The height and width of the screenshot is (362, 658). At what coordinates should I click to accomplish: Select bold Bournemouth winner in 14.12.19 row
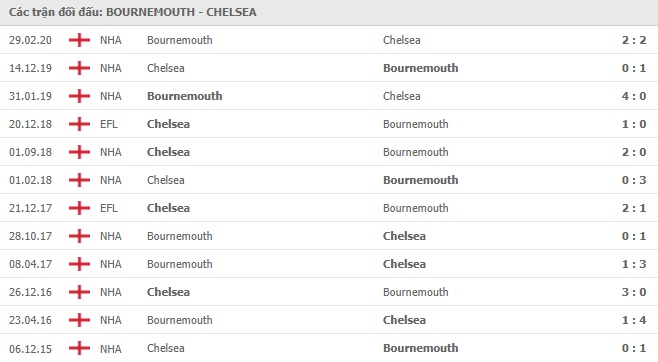[420, 68]
